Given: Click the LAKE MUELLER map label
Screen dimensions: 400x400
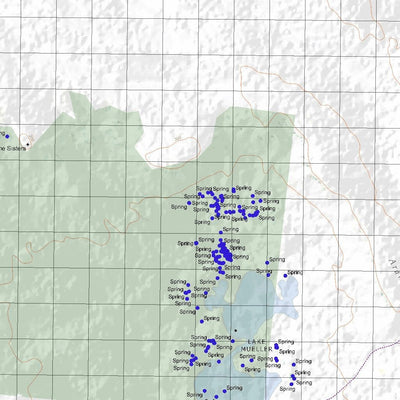Looking at the screenshot, I should click(x=257, y=345).
